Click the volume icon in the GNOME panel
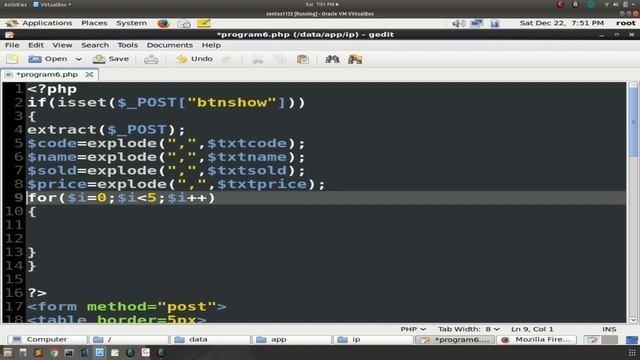Image resolution: width=640 pixels, height=360 pixels. click(458, 24)
